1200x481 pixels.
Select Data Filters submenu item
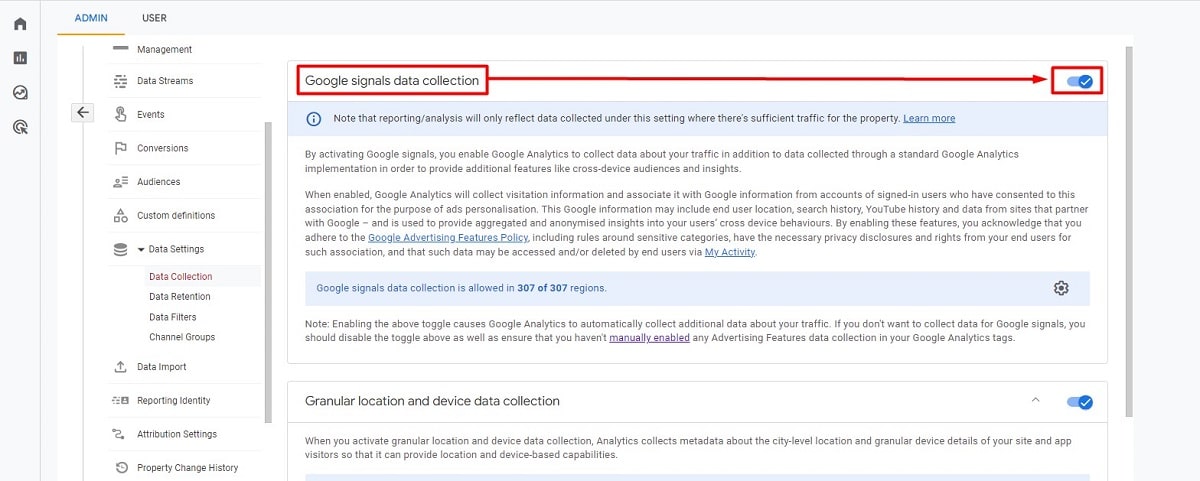(x=173, y=317)
